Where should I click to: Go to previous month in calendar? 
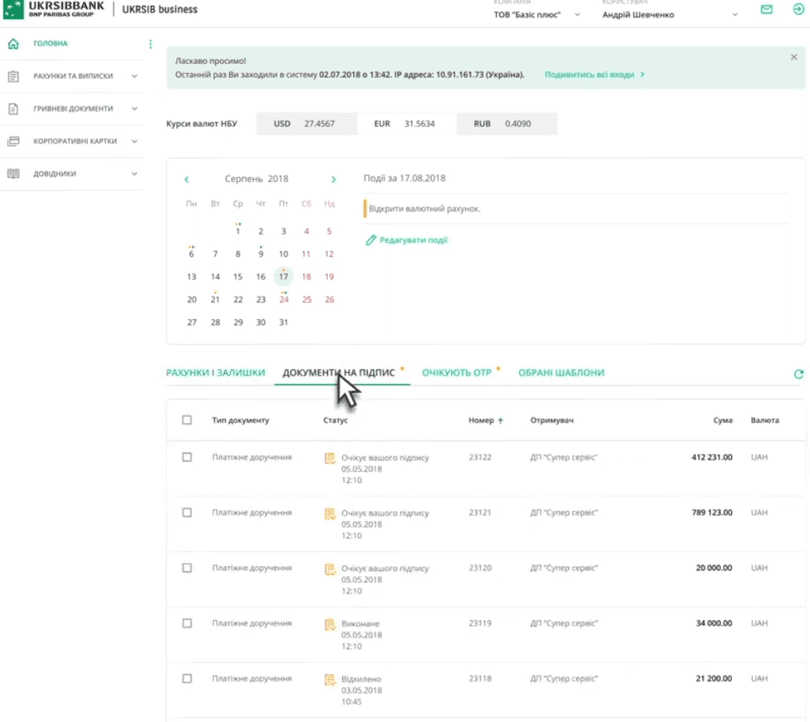tap(186, 180)
